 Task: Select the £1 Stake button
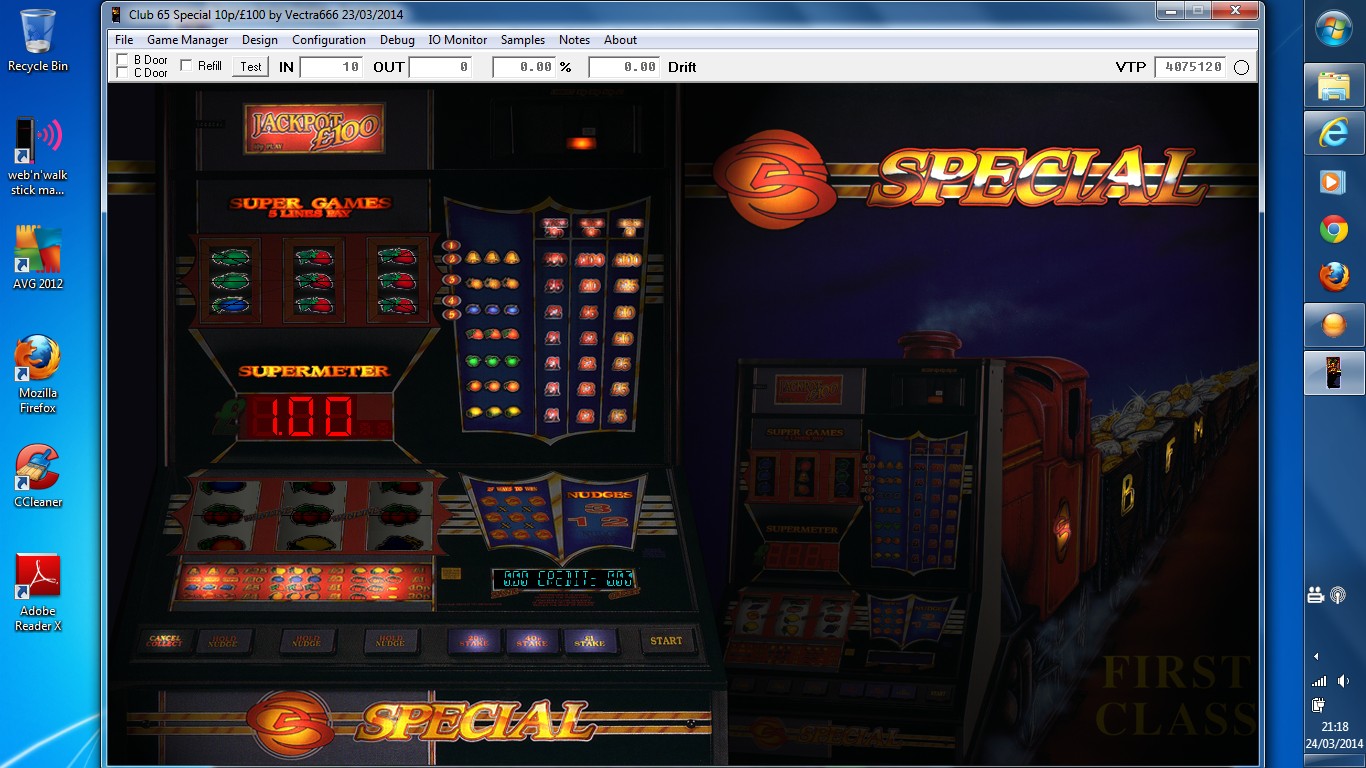pos(589,641)
